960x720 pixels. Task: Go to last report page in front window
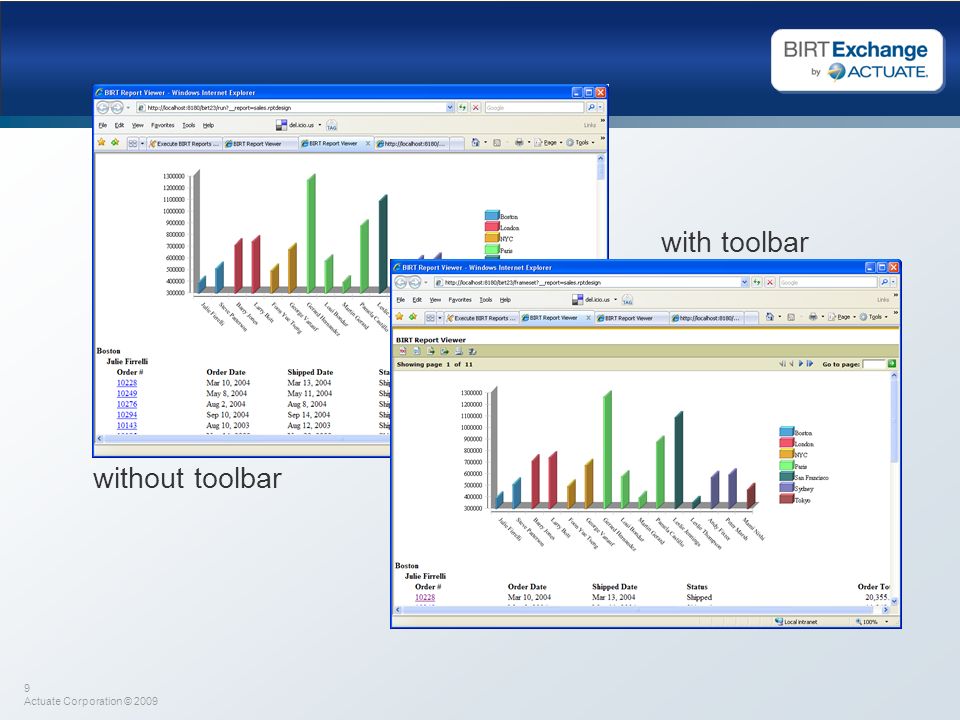point(809,364)
